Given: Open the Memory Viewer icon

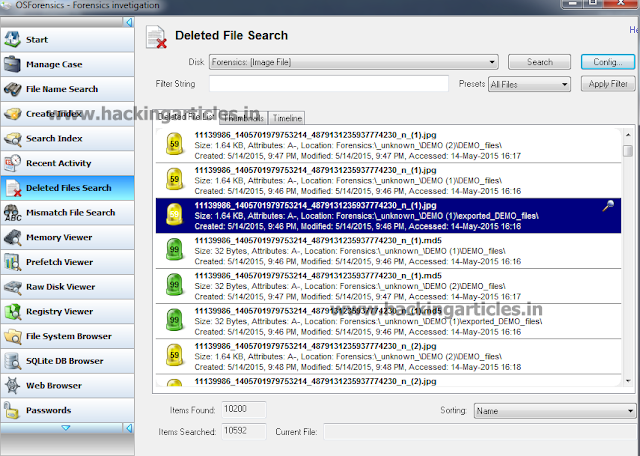Looking at the screenshot, I should 12,237.
